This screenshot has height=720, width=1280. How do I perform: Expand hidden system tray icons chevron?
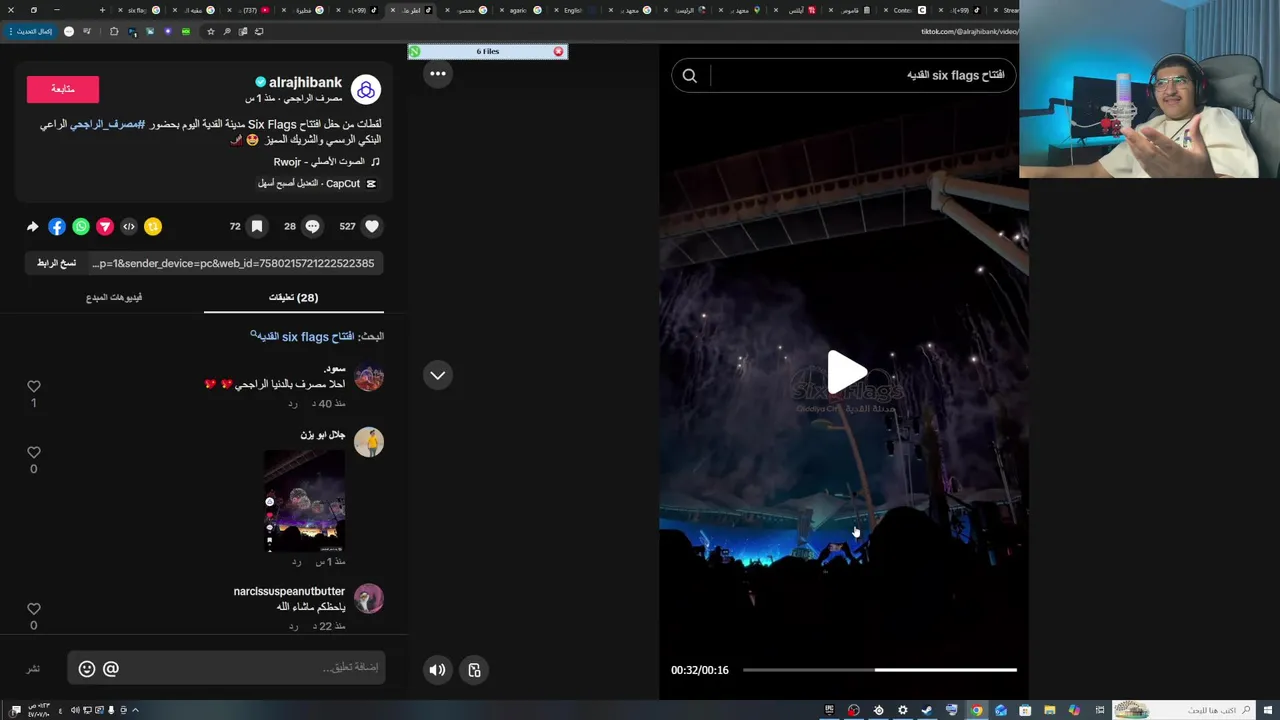pos(135,710)
